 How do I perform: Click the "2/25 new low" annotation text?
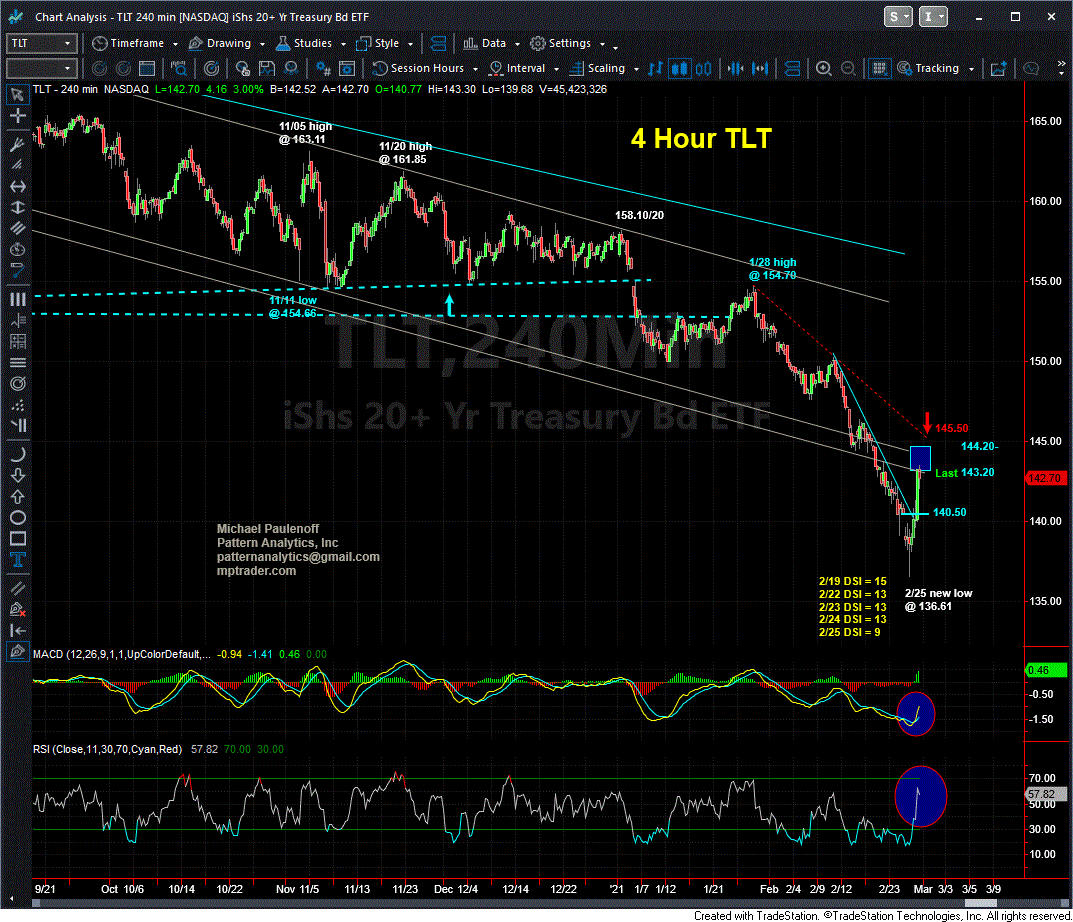point(938,593)
